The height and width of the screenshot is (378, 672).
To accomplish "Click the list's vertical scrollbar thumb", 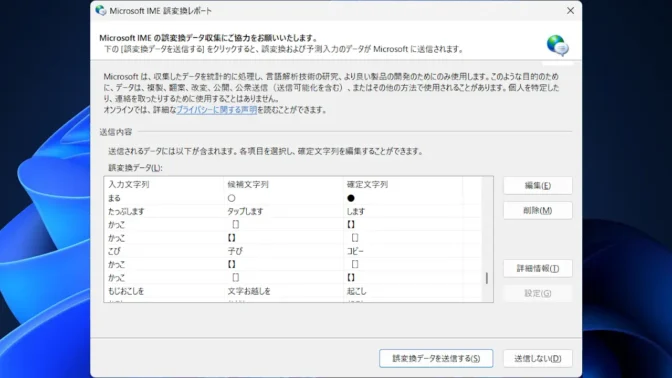I will [x=487, y=278].
